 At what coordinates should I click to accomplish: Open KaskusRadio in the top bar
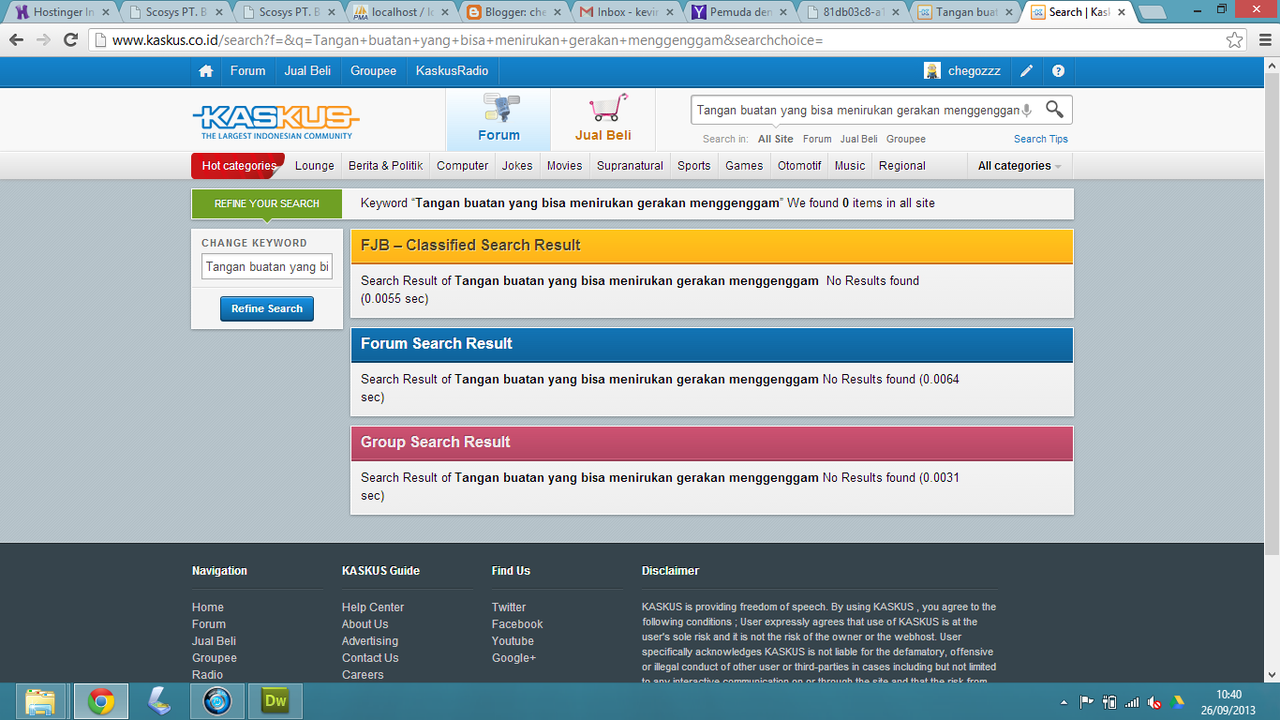(x=452, y=71)
